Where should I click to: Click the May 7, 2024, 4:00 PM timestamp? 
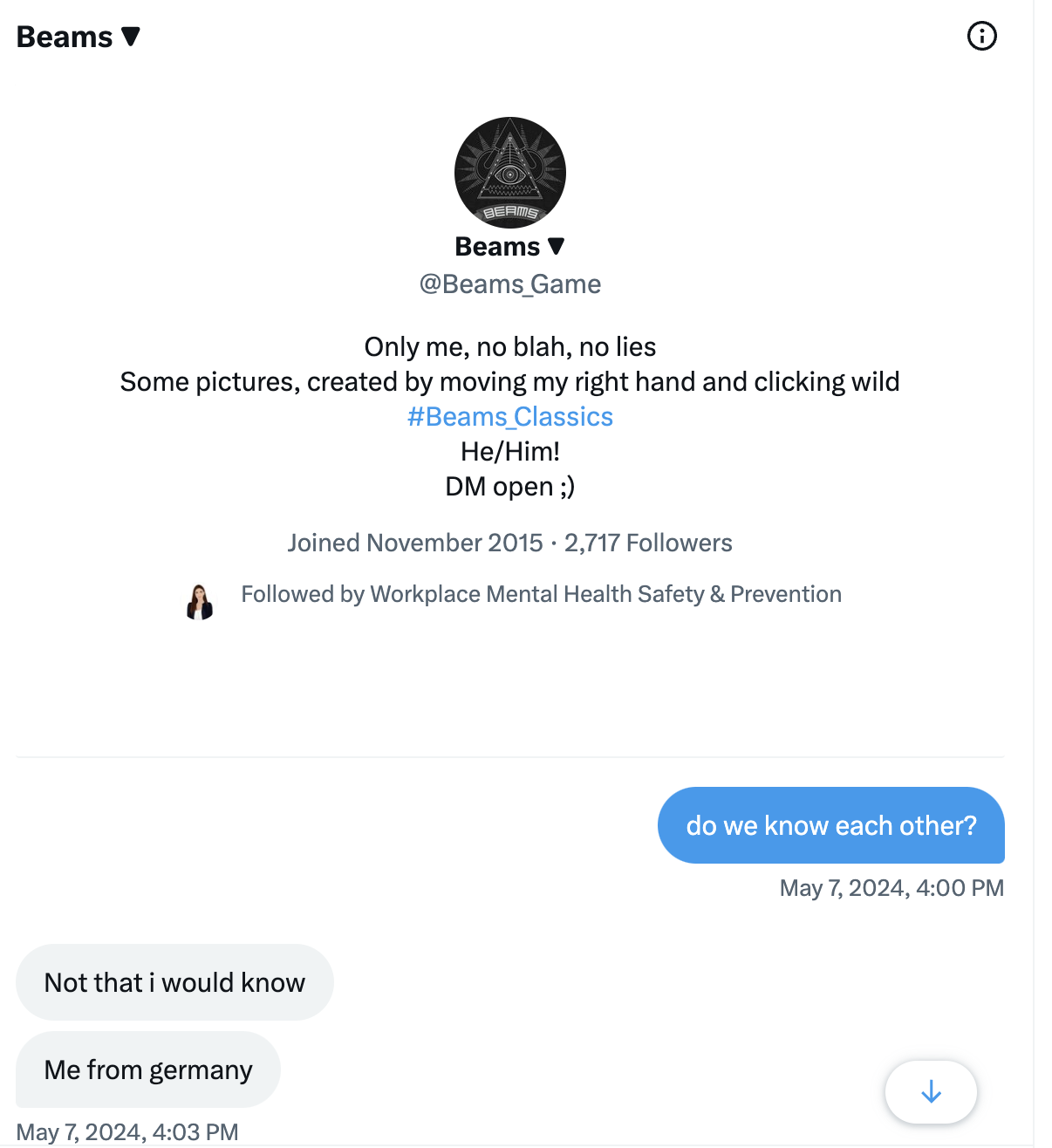(x=891, y=888)
